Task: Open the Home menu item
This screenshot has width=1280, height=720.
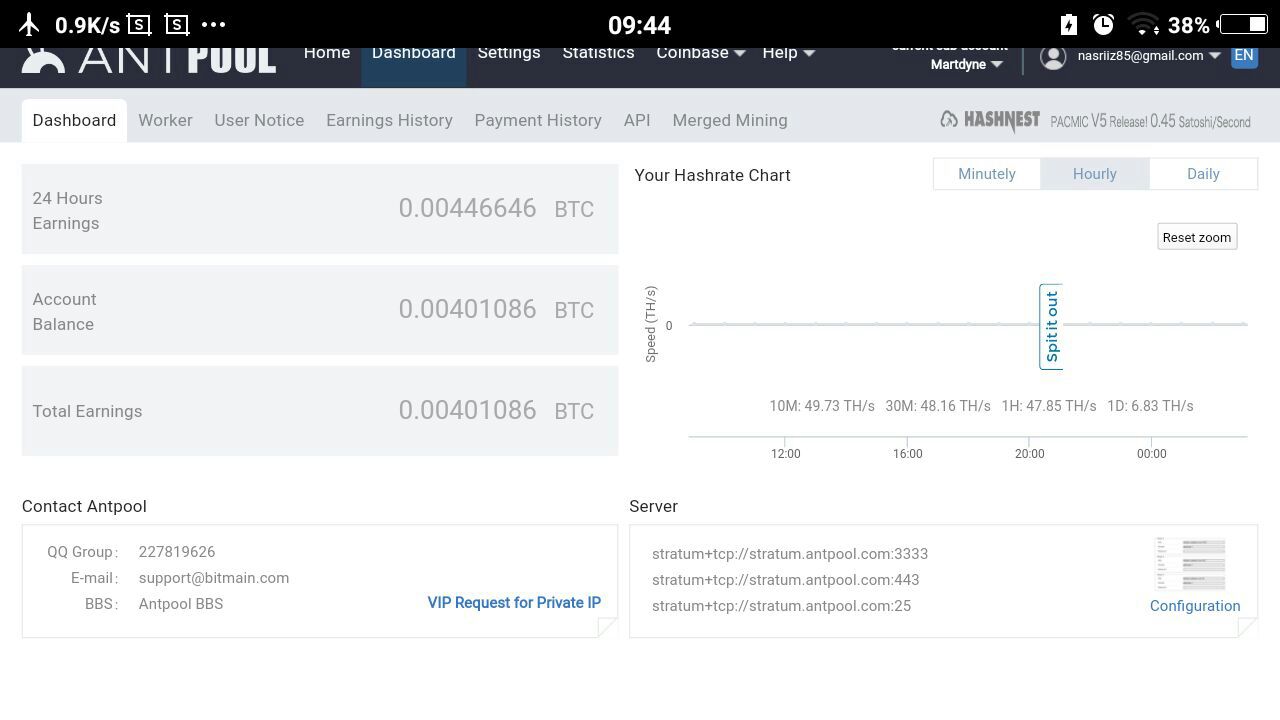Action: [x=327, y=53]
